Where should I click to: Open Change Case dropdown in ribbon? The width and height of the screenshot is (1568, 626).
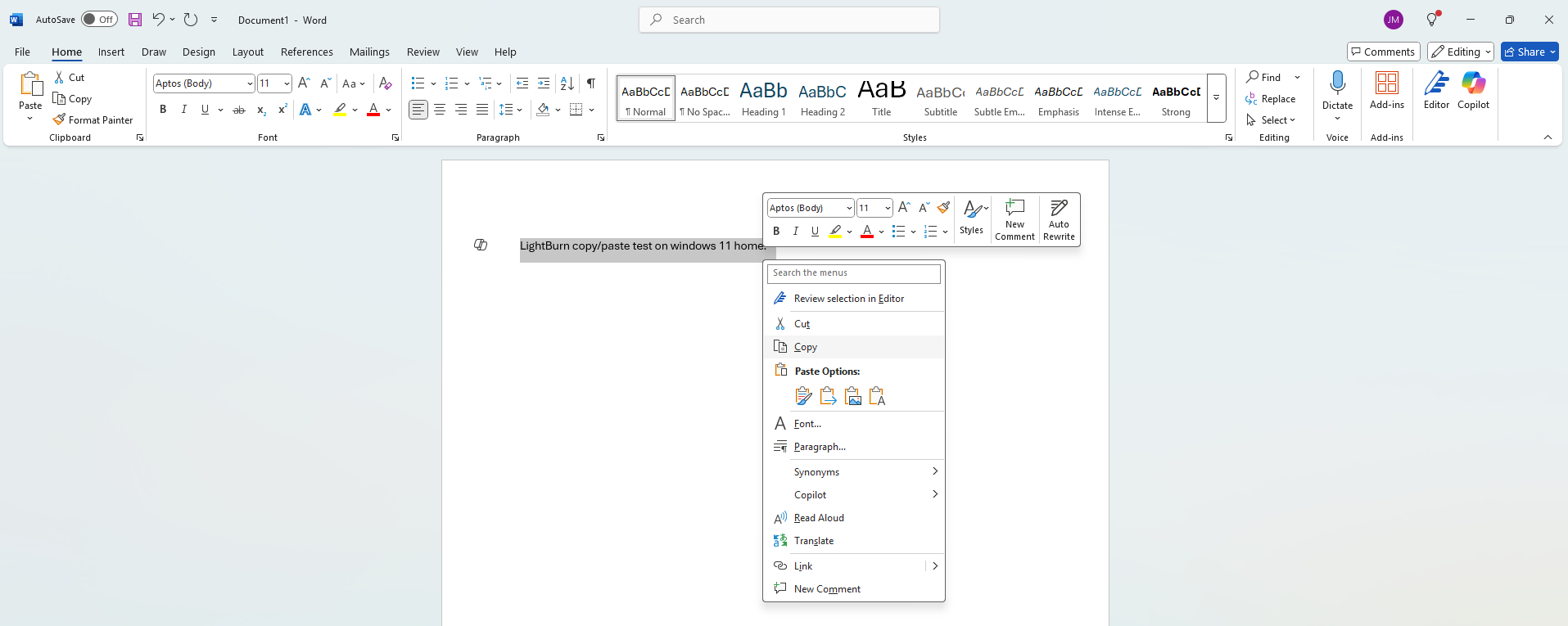355,83
